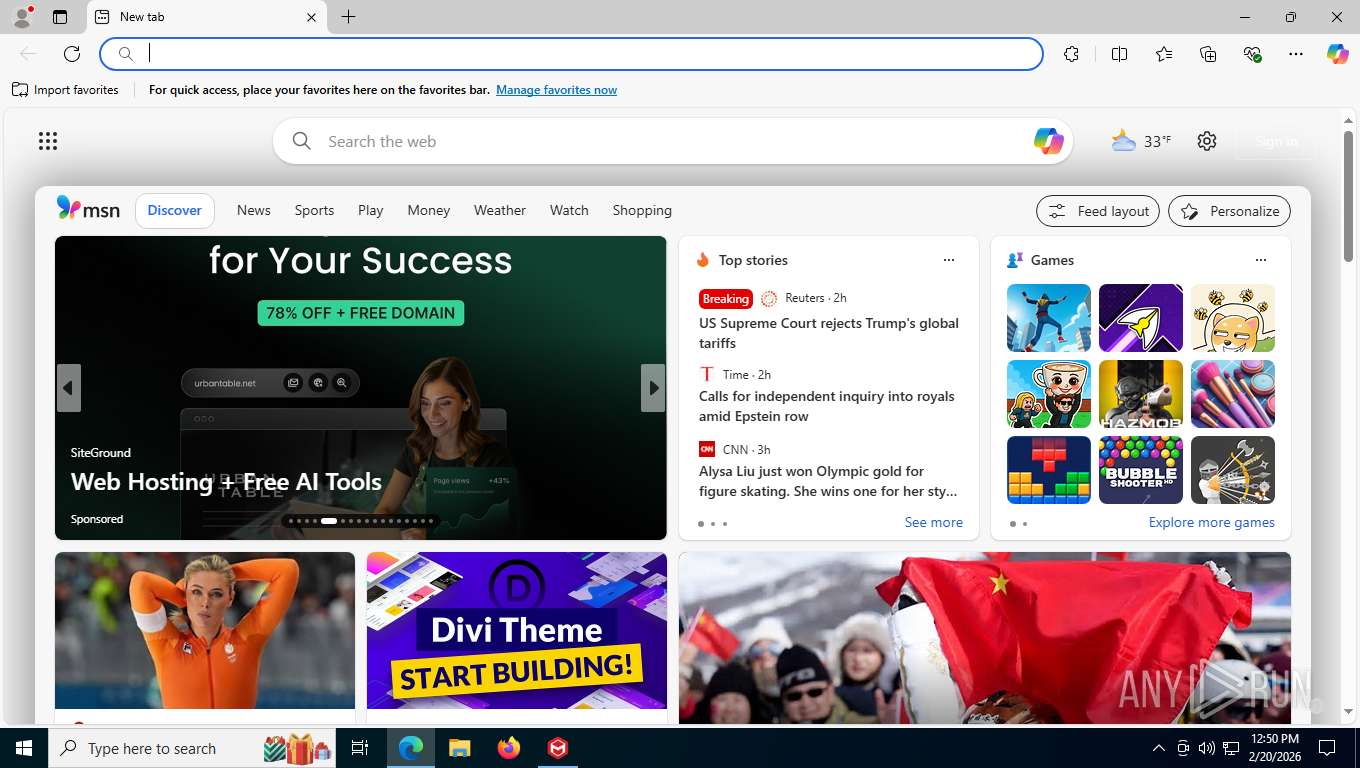Open the archery knight game thumbnail
The width and height of the screenshot is (1360, 768).
pos(1233,470)
